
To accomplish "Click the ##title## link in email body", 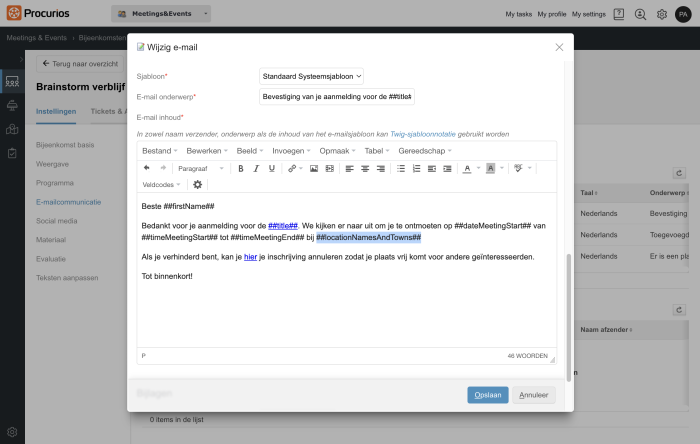I will 283,226.
